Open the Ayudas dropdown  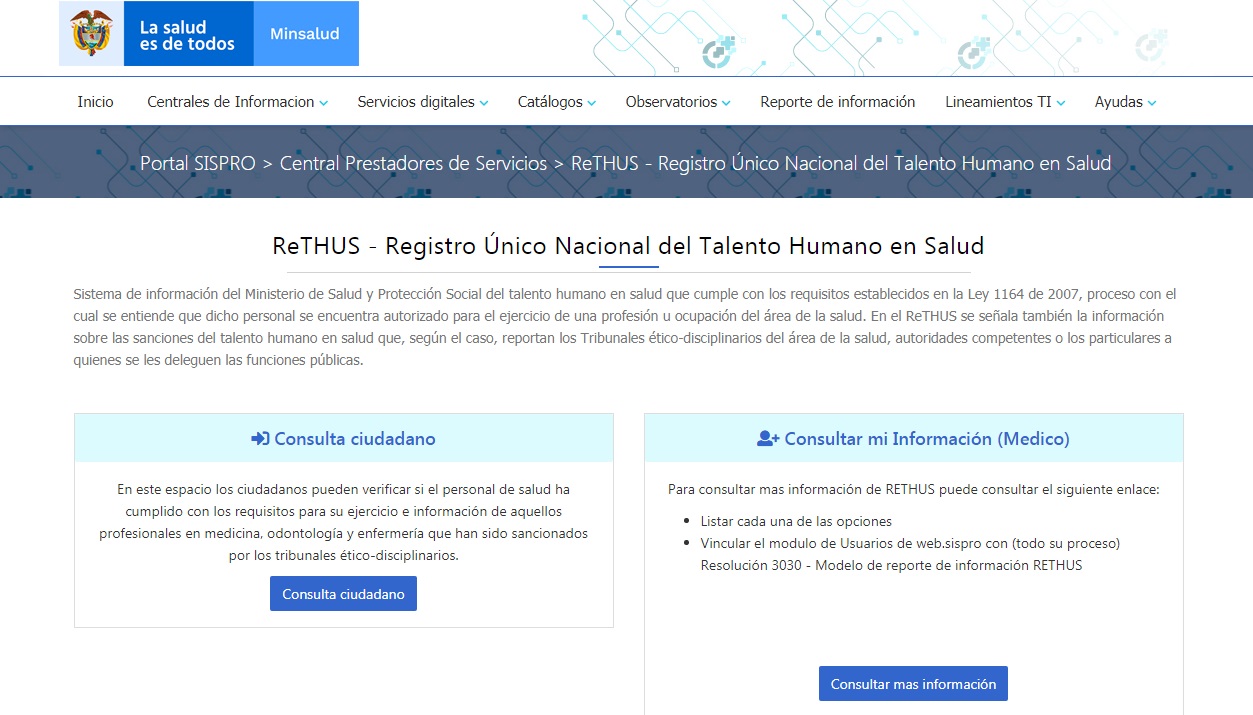(x=1124, y=101)
